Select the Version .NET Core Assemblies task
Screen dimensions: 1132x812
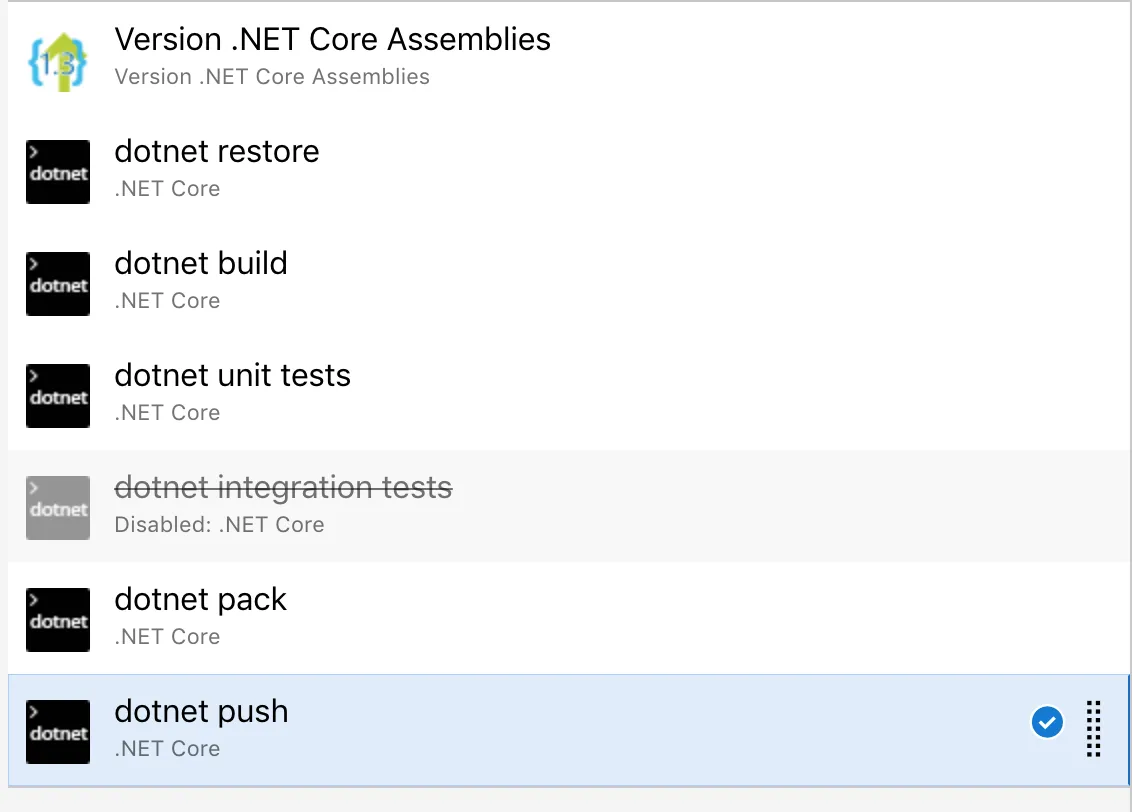coord(332,40)
